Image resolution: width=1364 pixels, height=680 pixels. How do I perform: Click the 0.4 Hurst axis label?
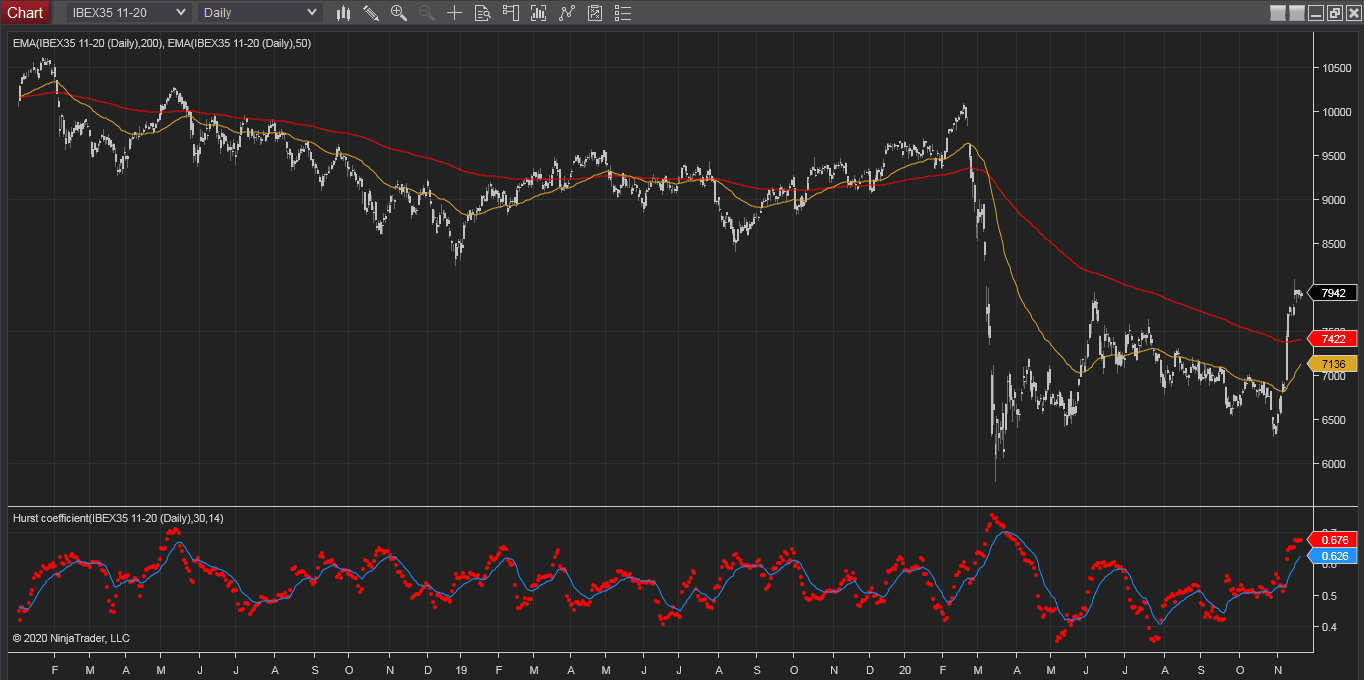pos(1330,628)
